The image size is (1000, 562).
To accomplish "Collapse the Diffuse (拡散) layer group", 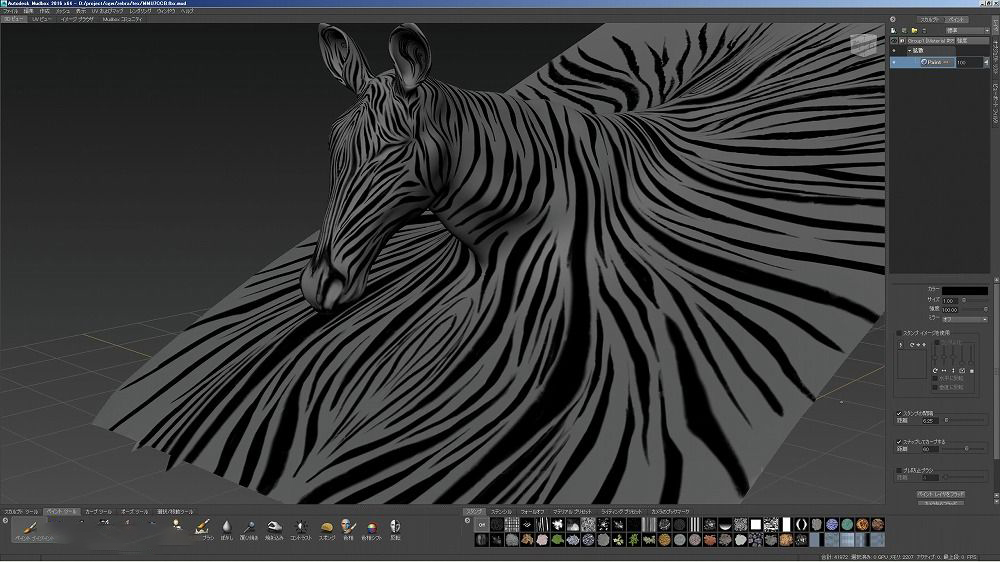I will (909, 50).
